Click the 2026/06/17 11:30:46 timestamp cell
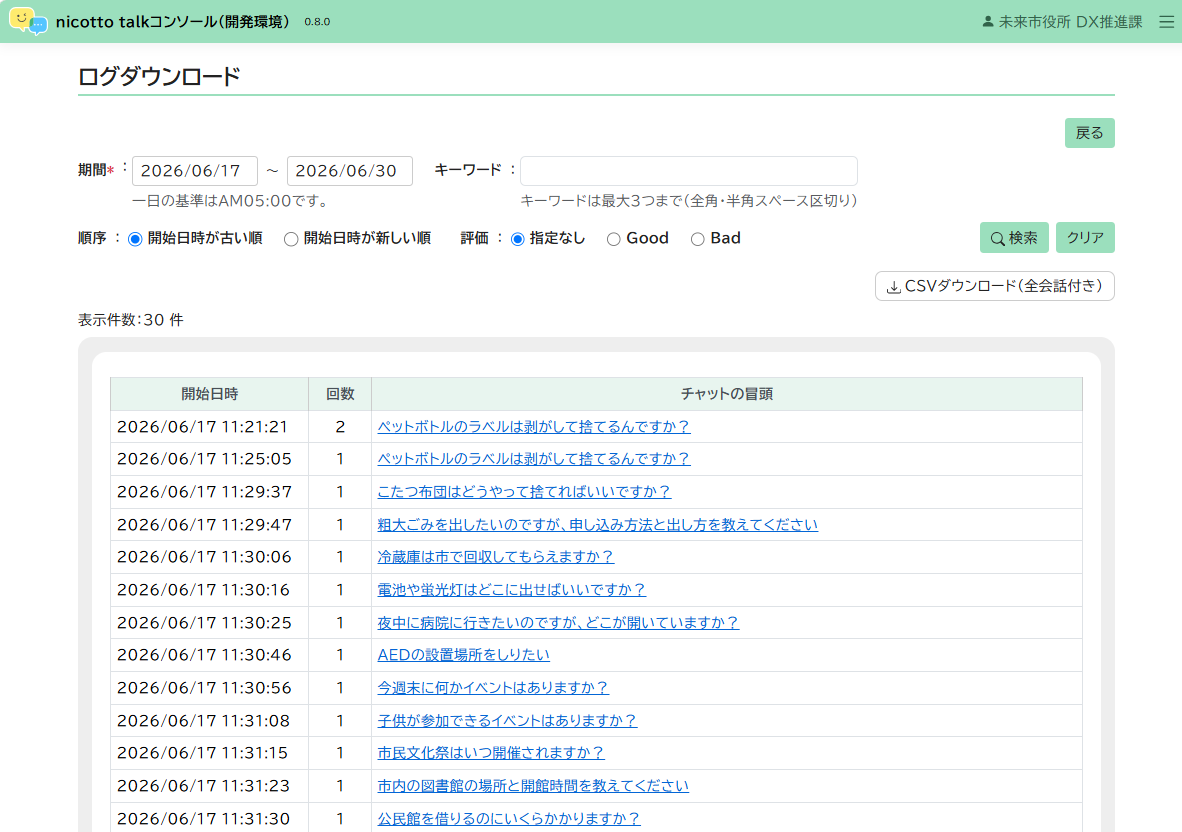The height and width of the screenshot is (832, 1182). [x=210, y=655]
